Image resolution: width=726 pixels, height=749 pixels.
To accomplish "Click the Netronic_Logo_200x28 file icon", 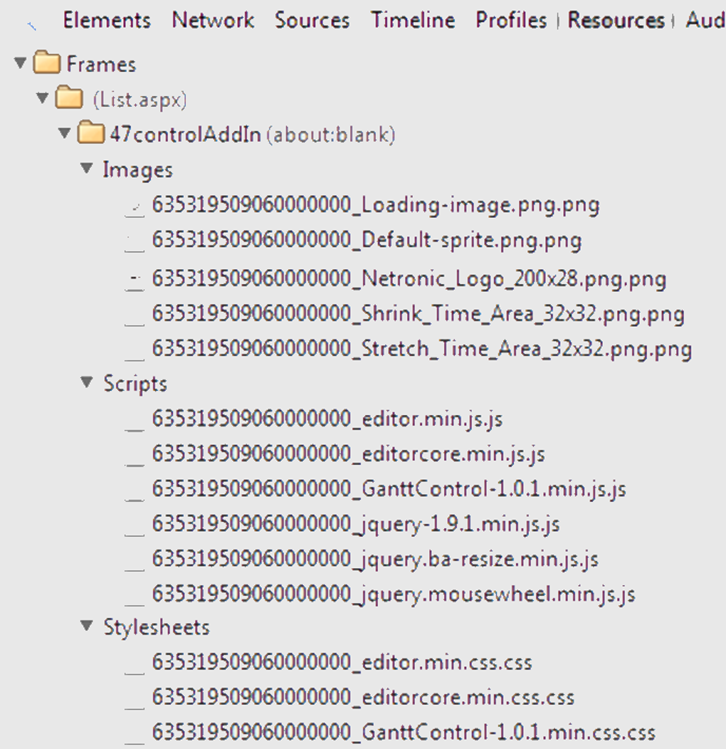I will pyautogui.click(x=134, y=280).
